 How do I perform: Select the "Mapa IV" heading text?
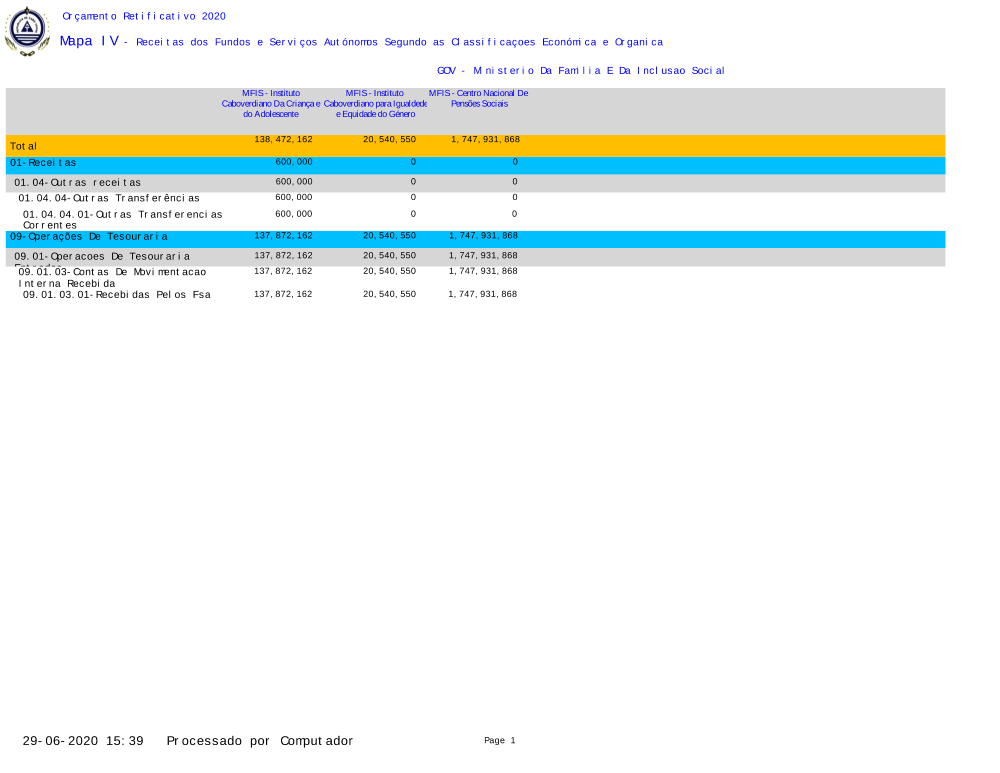point(89,41)
